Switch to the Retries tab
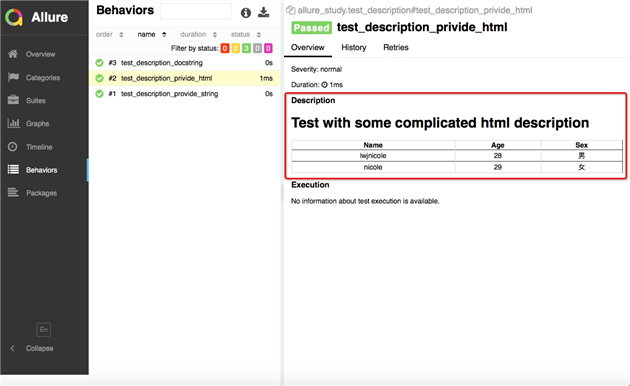This screenshot has width=630, height=386. click(x=396, y=47)
